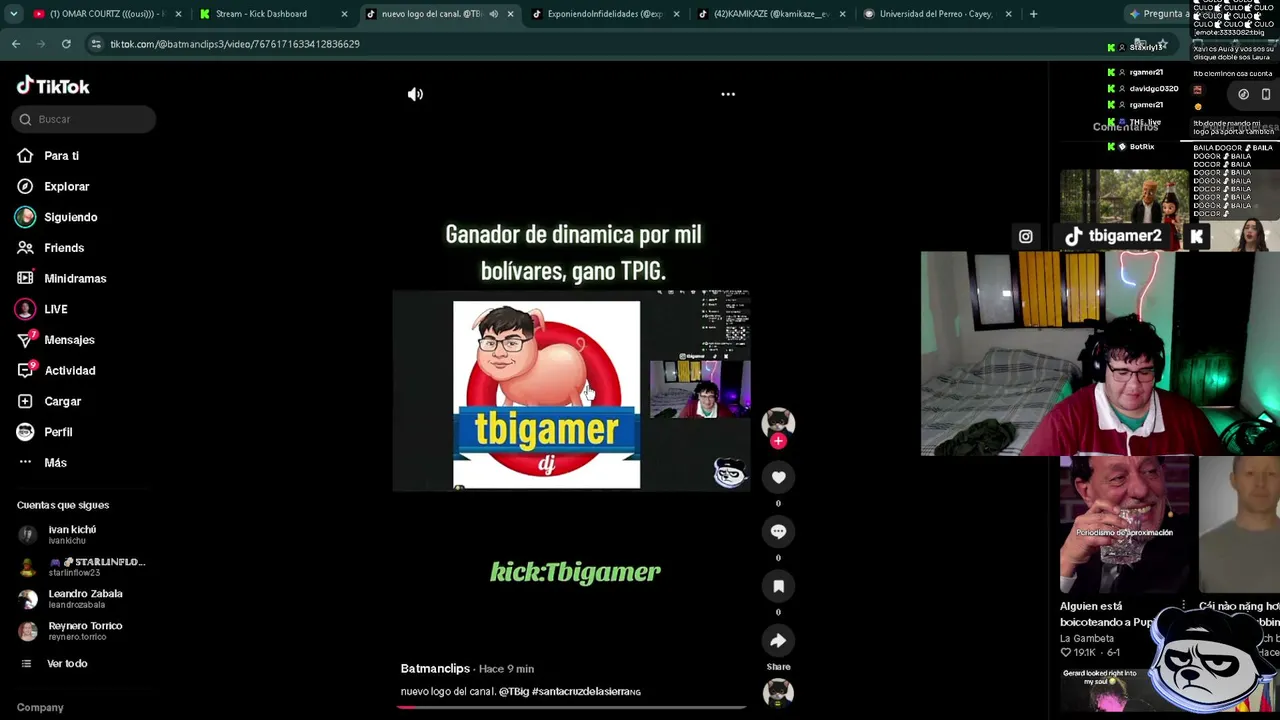The image size is (1280, 720).
Task: Open the @TBig mention in caption
Action: pos(514,692)
